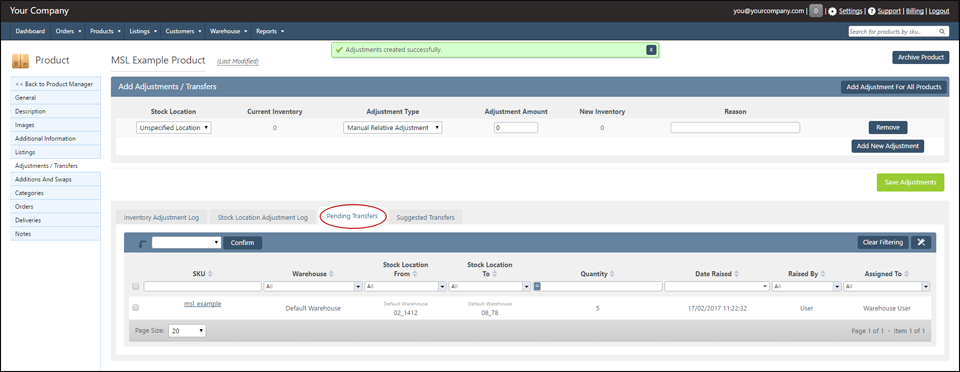Dismiss the success notification with X
Viewport: 960px width, 372px height.
tap(651, 50)
